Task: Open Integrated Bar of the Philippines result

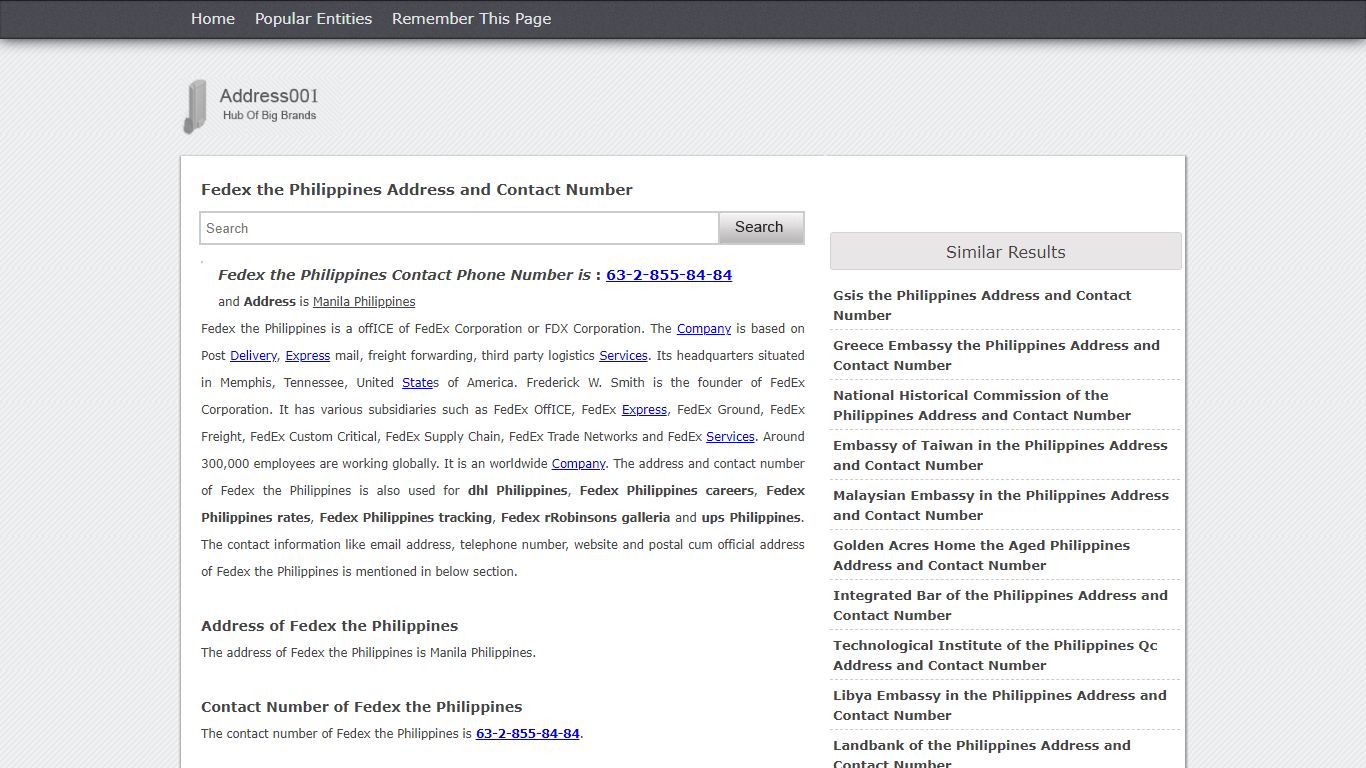Action: (1000, 605)
